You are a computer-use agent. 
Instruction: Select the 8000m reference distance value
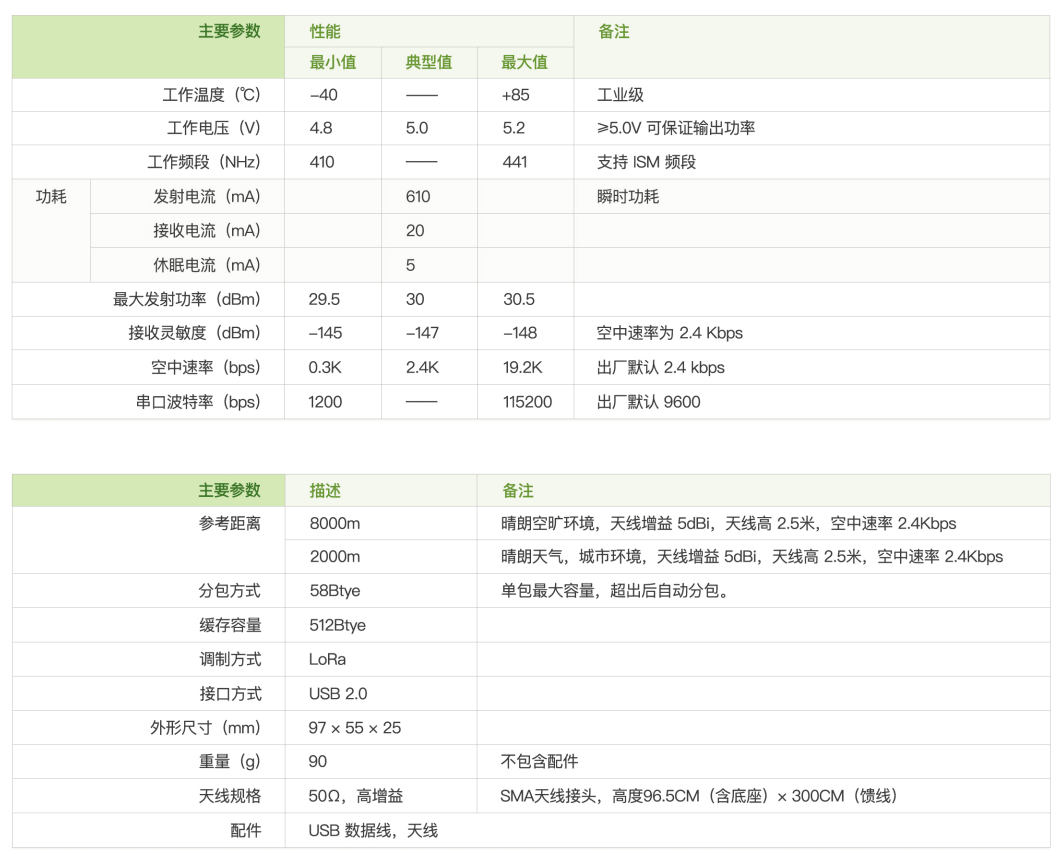335,523
